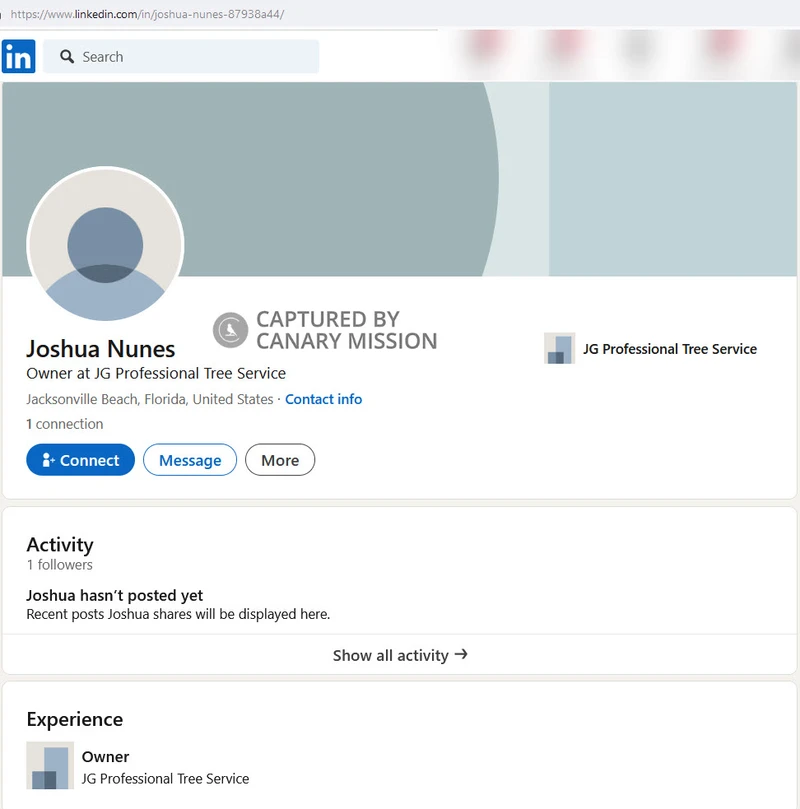
Task: Click the company logo in Experience section
Action: coord(50,766)
